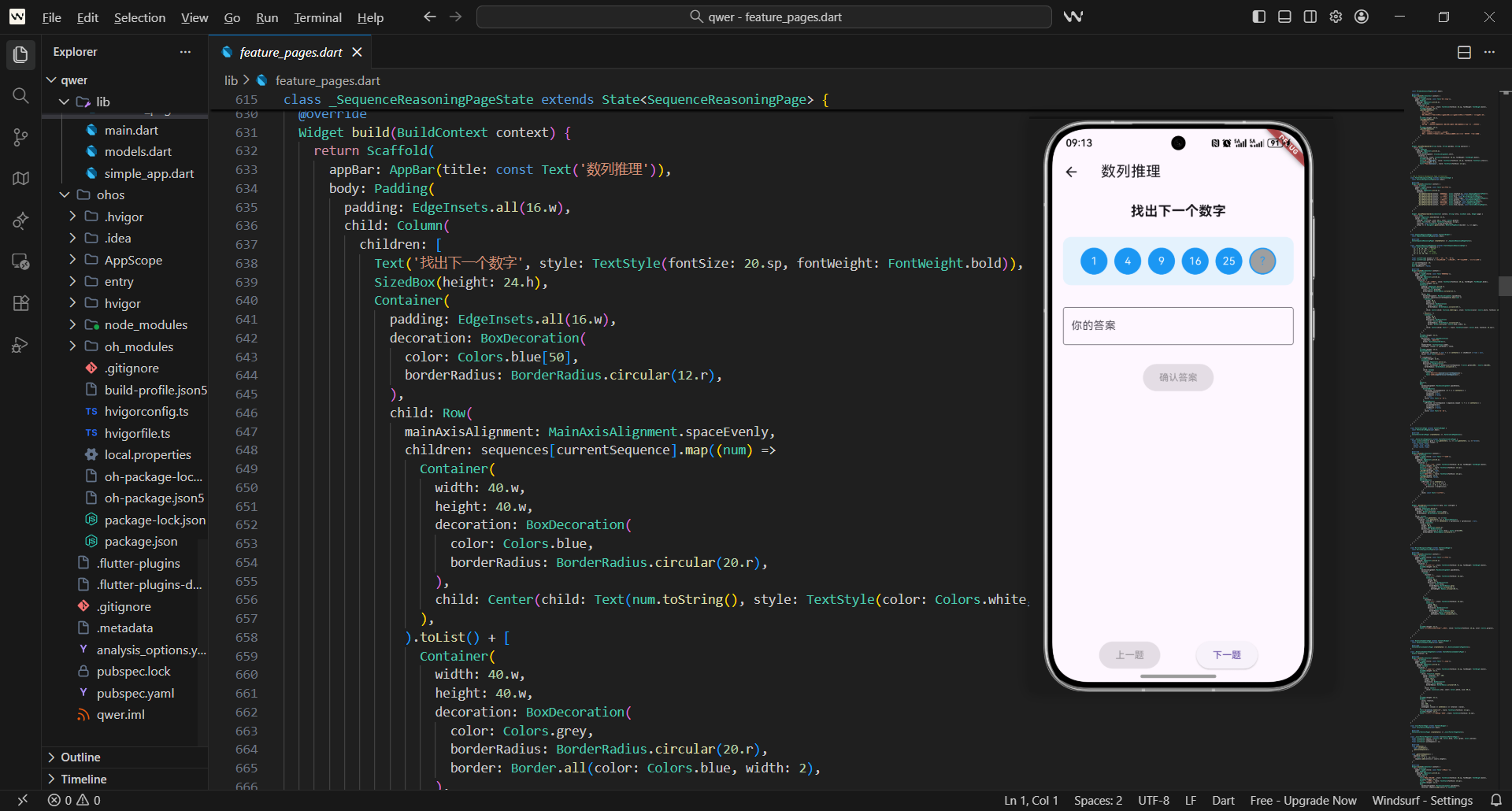Click the UTF-8 encoding indicator

pyautogui.click(x=1154, y=800)
